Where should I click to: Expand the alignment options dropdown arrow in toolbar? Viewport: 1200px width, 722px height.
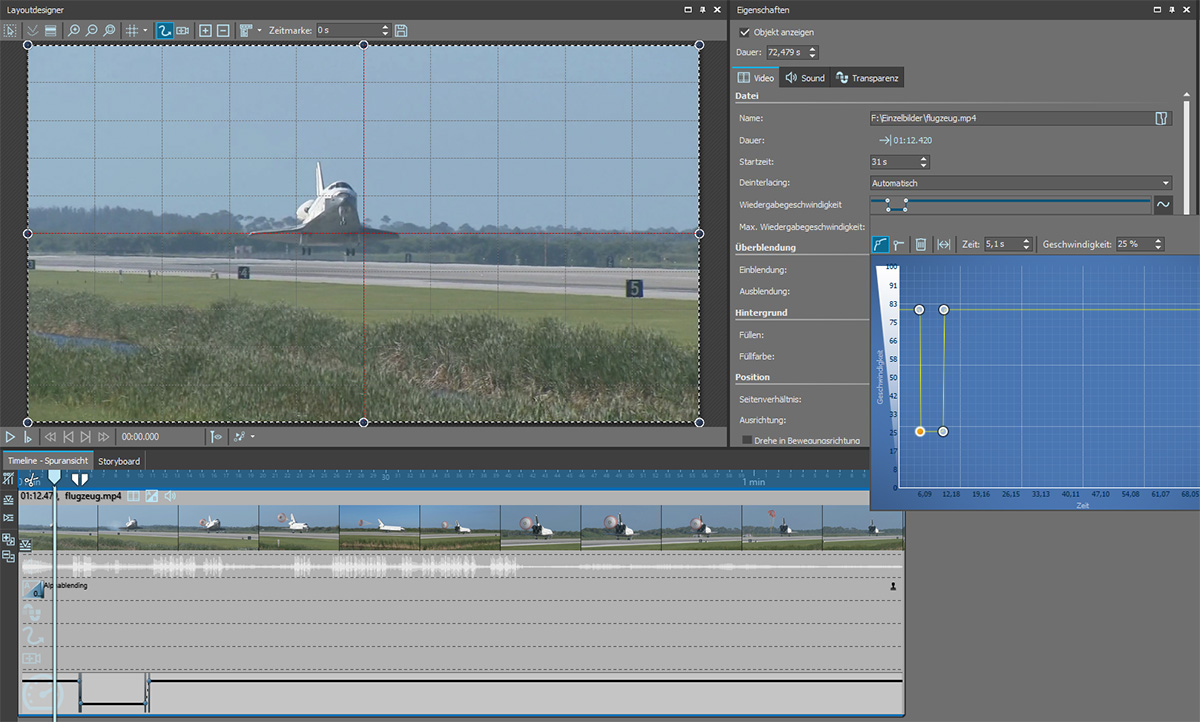[x=259, y=31]
